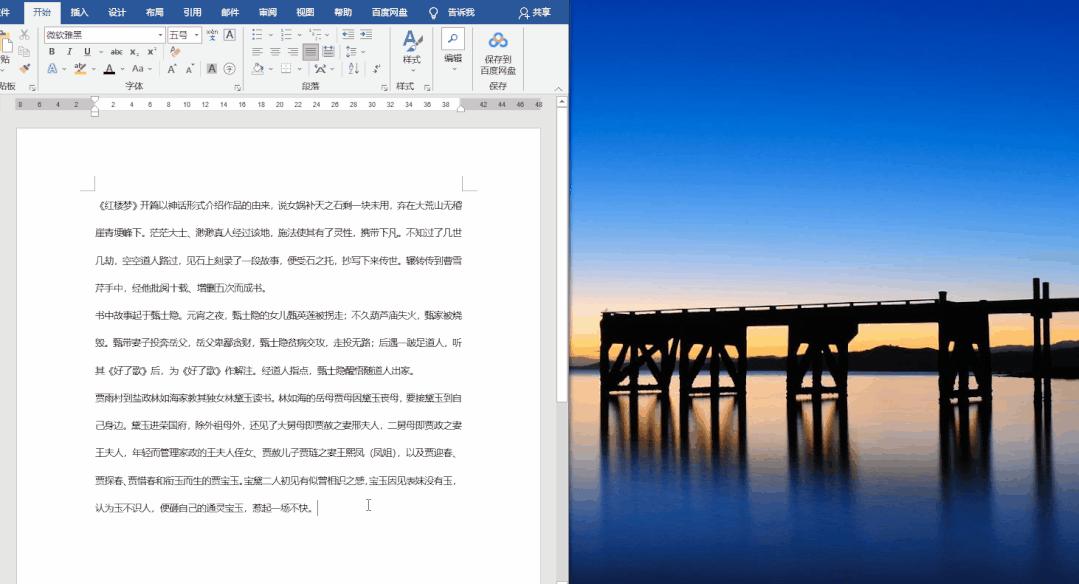The image size is (1079, 584).
Task: Open the text highlight color swatch
Action: pos(82,67)
